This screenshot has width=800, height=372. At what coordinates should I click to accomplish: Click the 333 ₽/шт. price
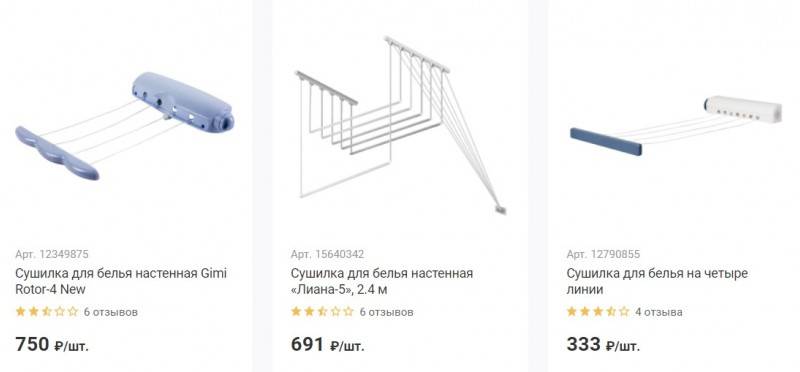[603, 345]
